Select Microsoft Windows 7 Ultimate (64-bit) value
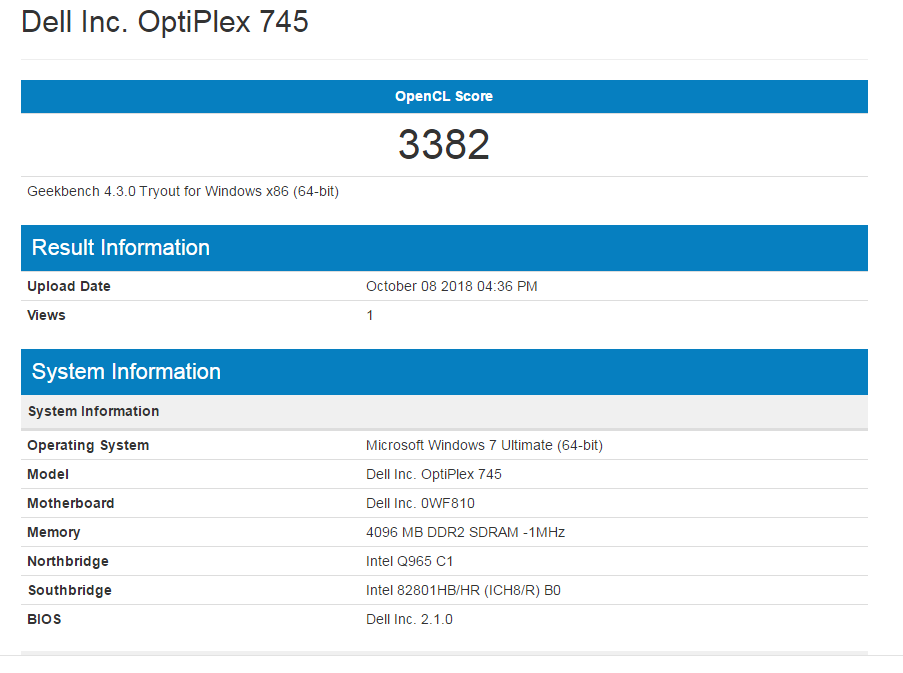Screen dimensions: 903x673 (484, 446)
